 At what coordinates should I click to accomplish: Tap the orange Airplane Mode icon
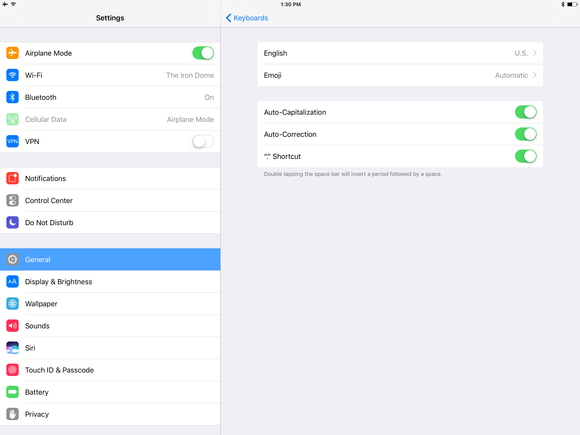[x=13, y=53]
